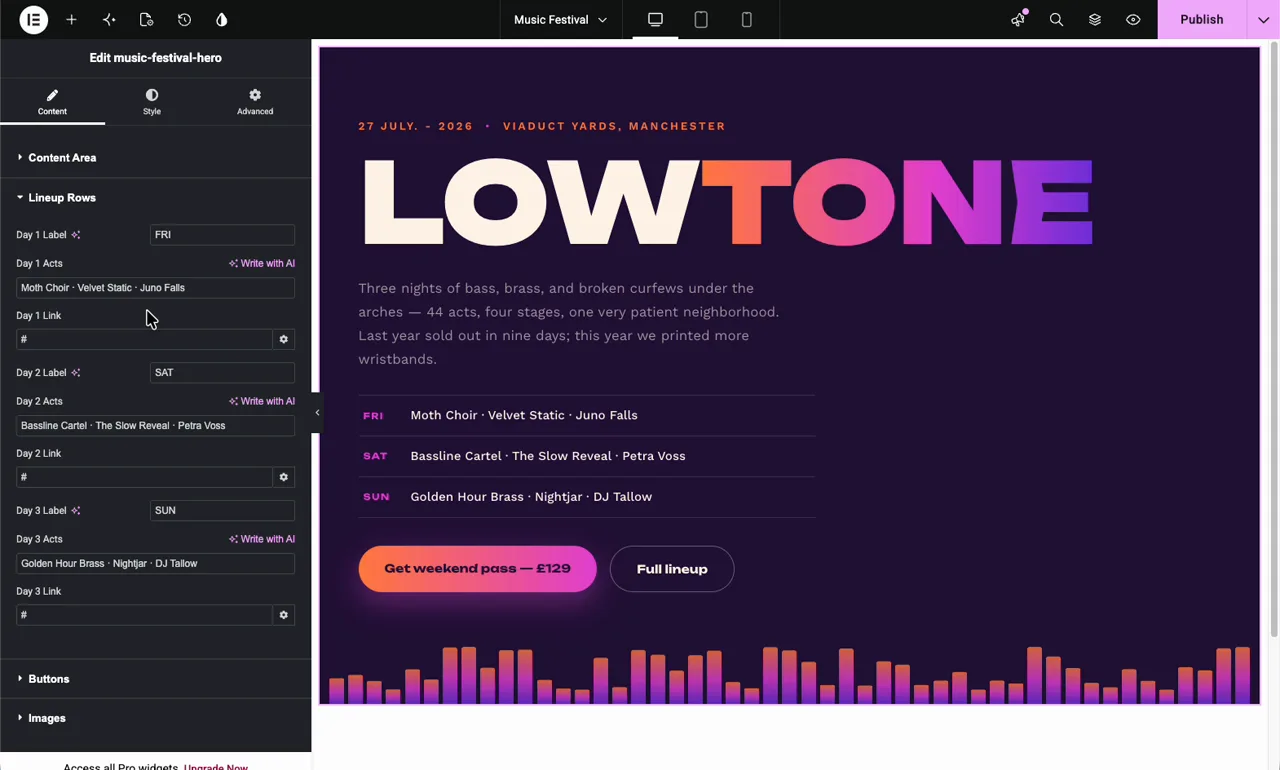The image size is (1280, 770).
Task: Toggle preview eye icon
Action: [1133, 19]
